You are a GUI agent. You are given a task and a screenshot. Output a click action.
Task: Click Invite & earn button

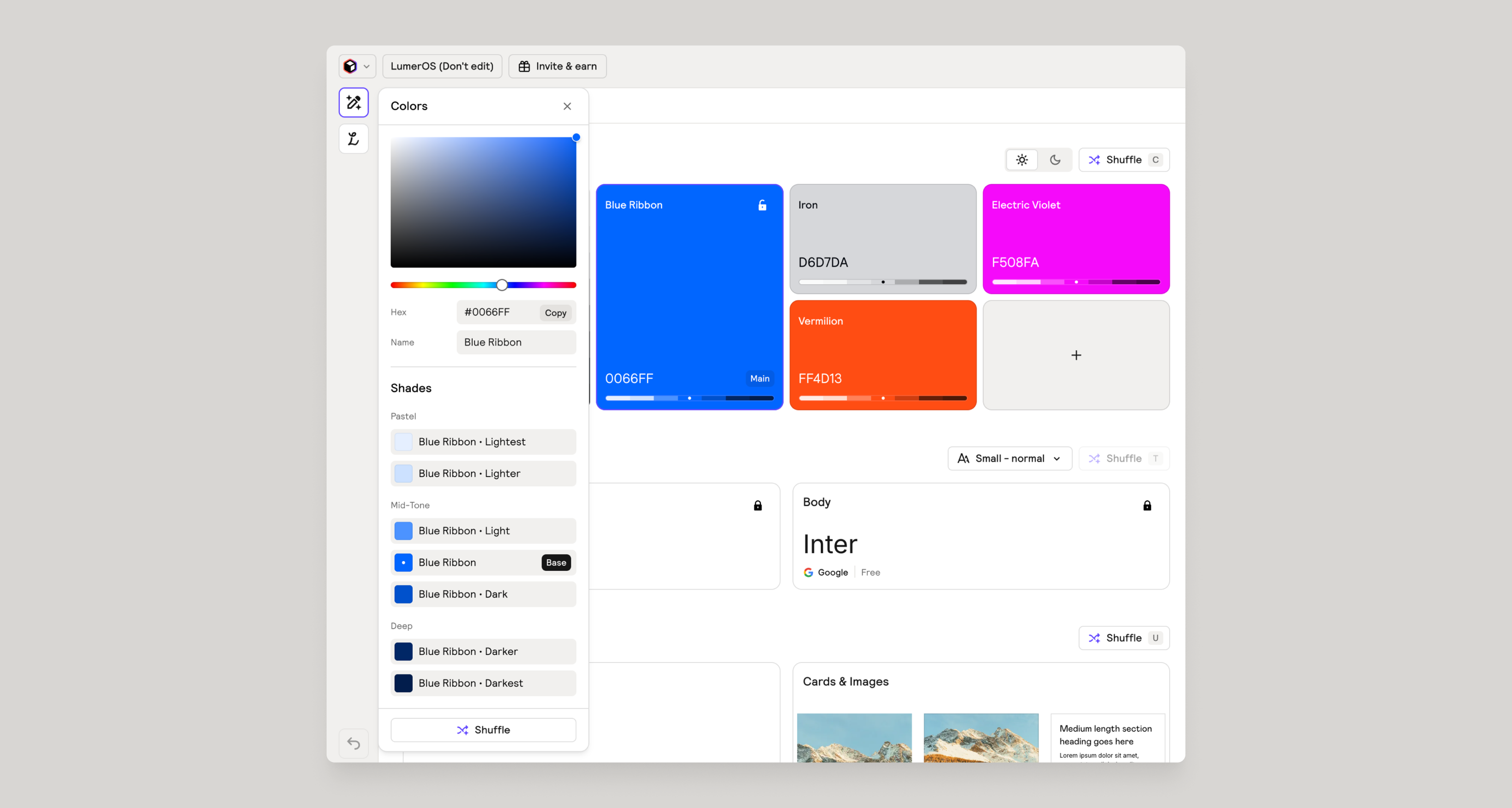pos(557,66)
